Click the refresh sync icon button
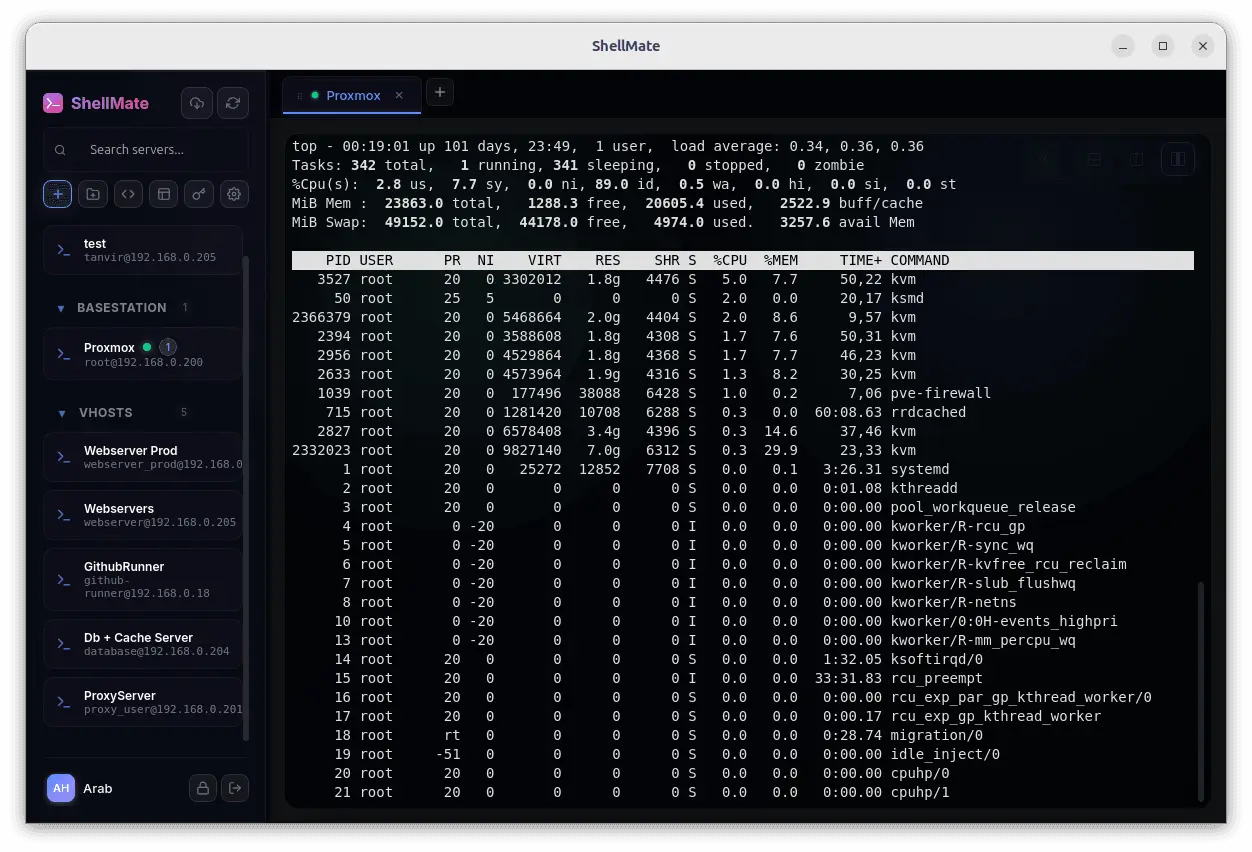The height and width of the screenshot is (852, 1252). click(233, 103)
